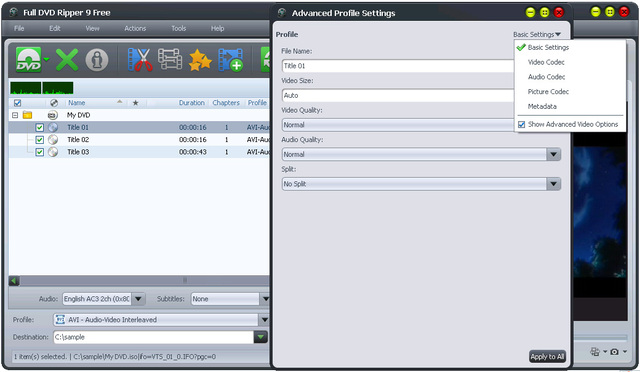Image resolution: width=640 pixels, height=372 pixels.
Task: Select Audio Codec in settings menu
Action: pos(547,77)
